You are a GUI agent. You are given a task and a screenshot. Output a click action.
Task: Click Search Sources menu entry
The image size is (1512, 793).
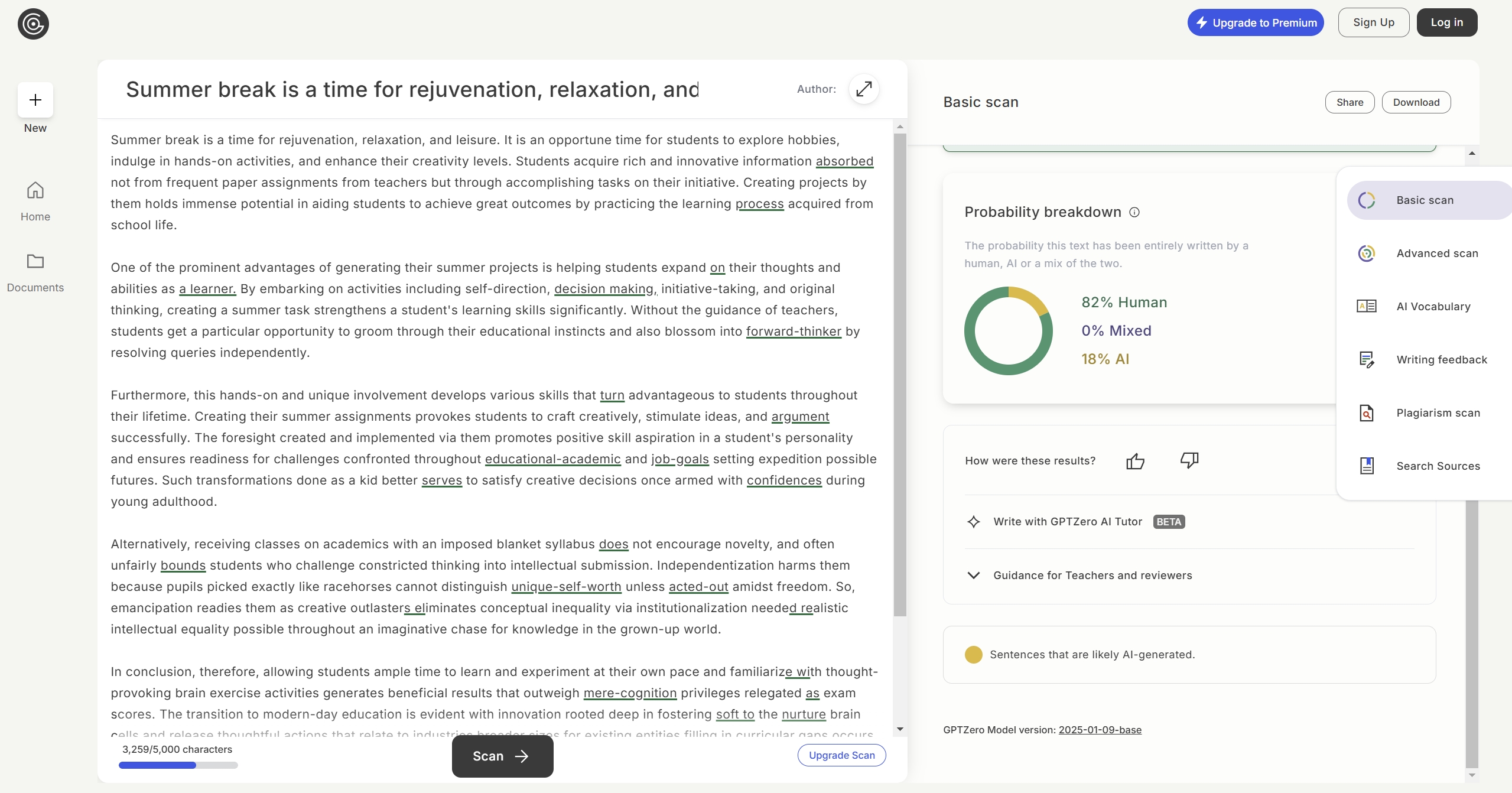(x=1438, y=466)
